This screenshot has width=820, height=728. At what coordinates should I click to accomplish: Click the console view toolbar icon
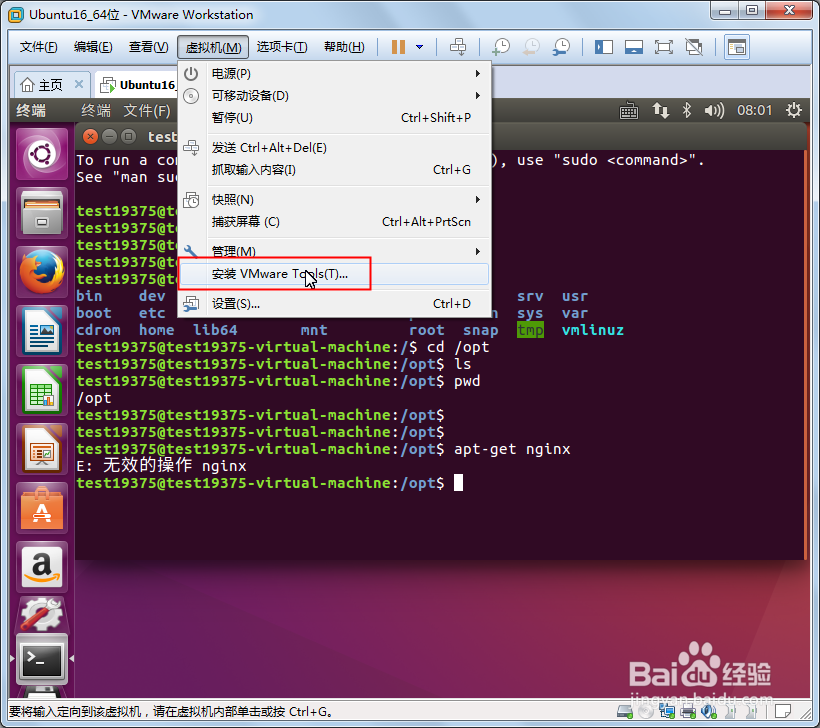pos(736,47)
